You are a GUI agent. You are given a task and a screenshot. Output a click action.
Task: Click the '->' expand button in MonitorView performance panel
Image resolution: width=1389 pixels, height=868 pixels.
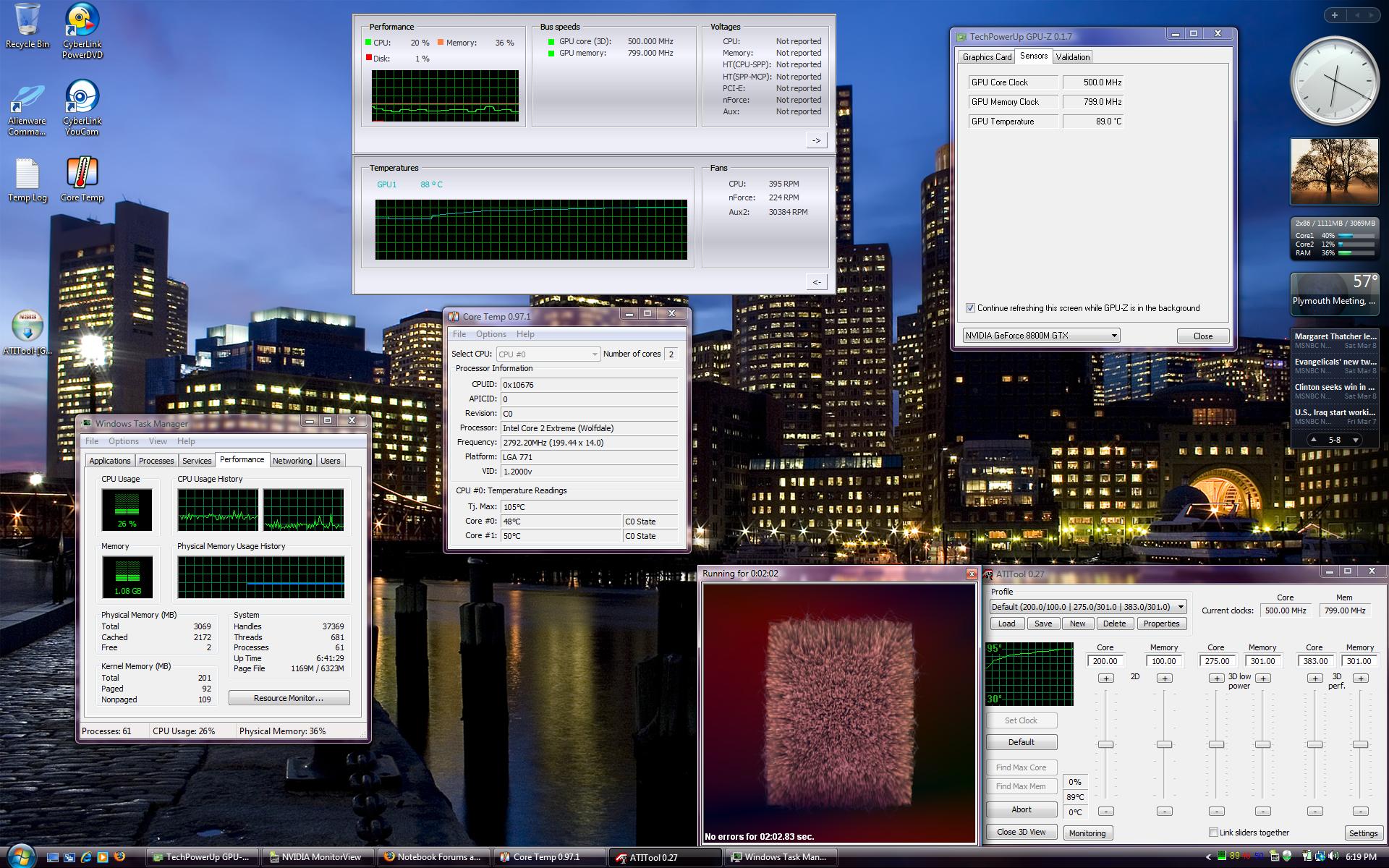pyautogui.click(x=816, y=140)
